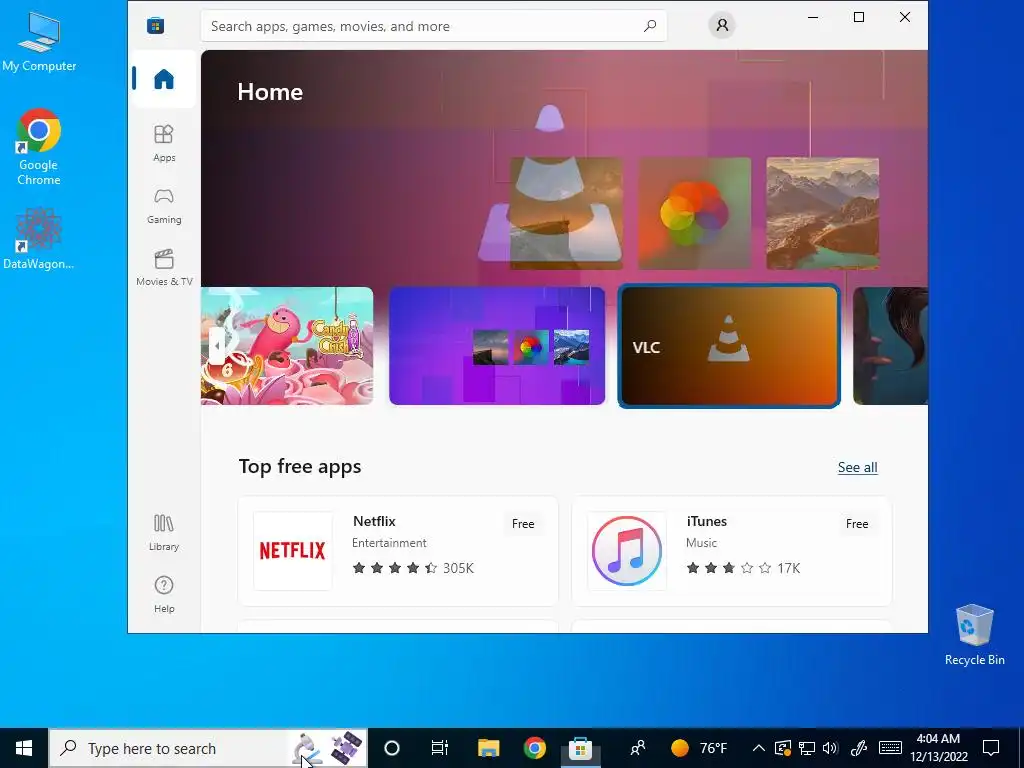Open the clock showing 4:04 AM

(x=938, y=748)
